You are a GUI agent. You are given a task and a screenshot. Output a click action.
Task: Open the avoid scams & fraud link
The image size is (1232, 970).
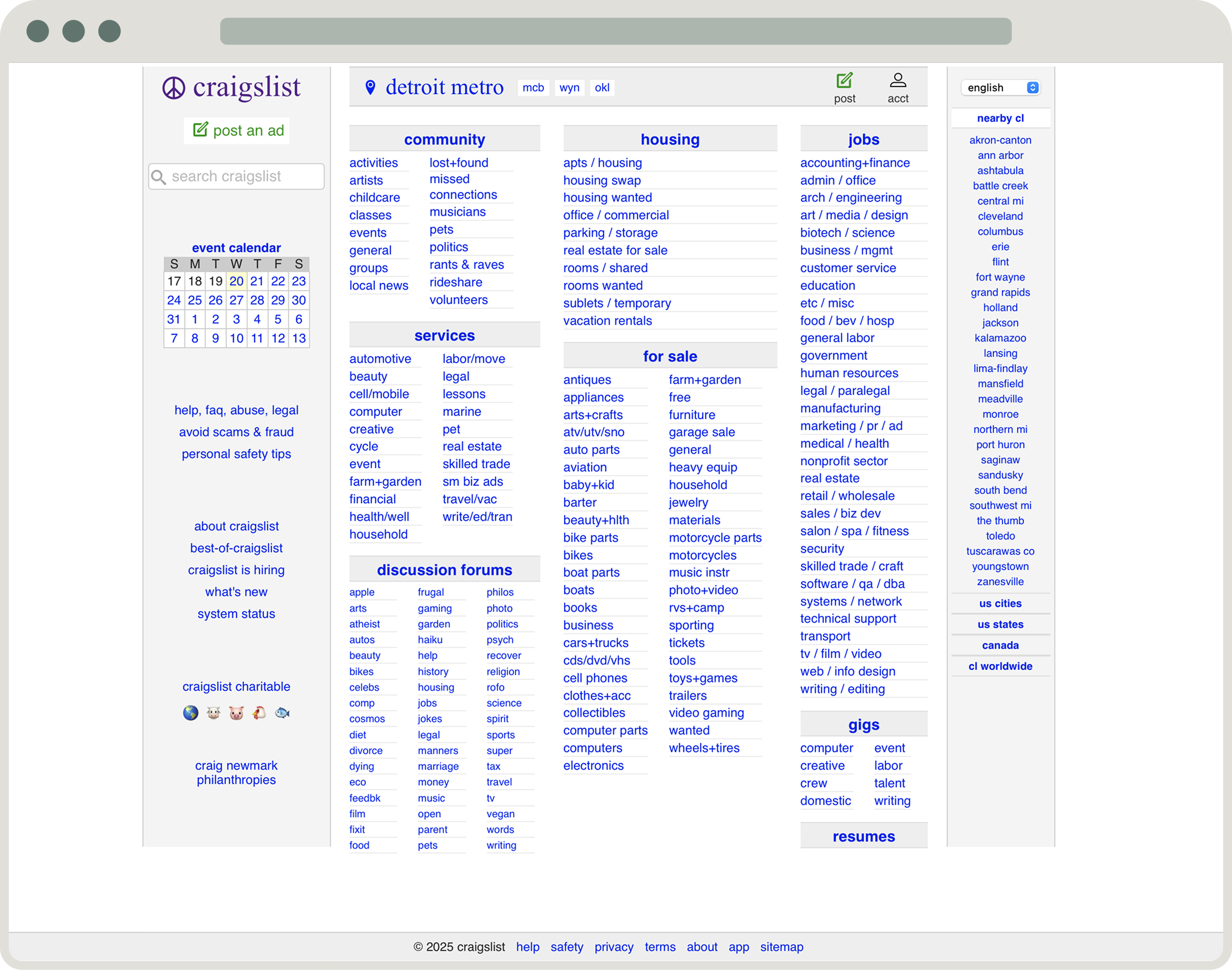tap(237, 431)
